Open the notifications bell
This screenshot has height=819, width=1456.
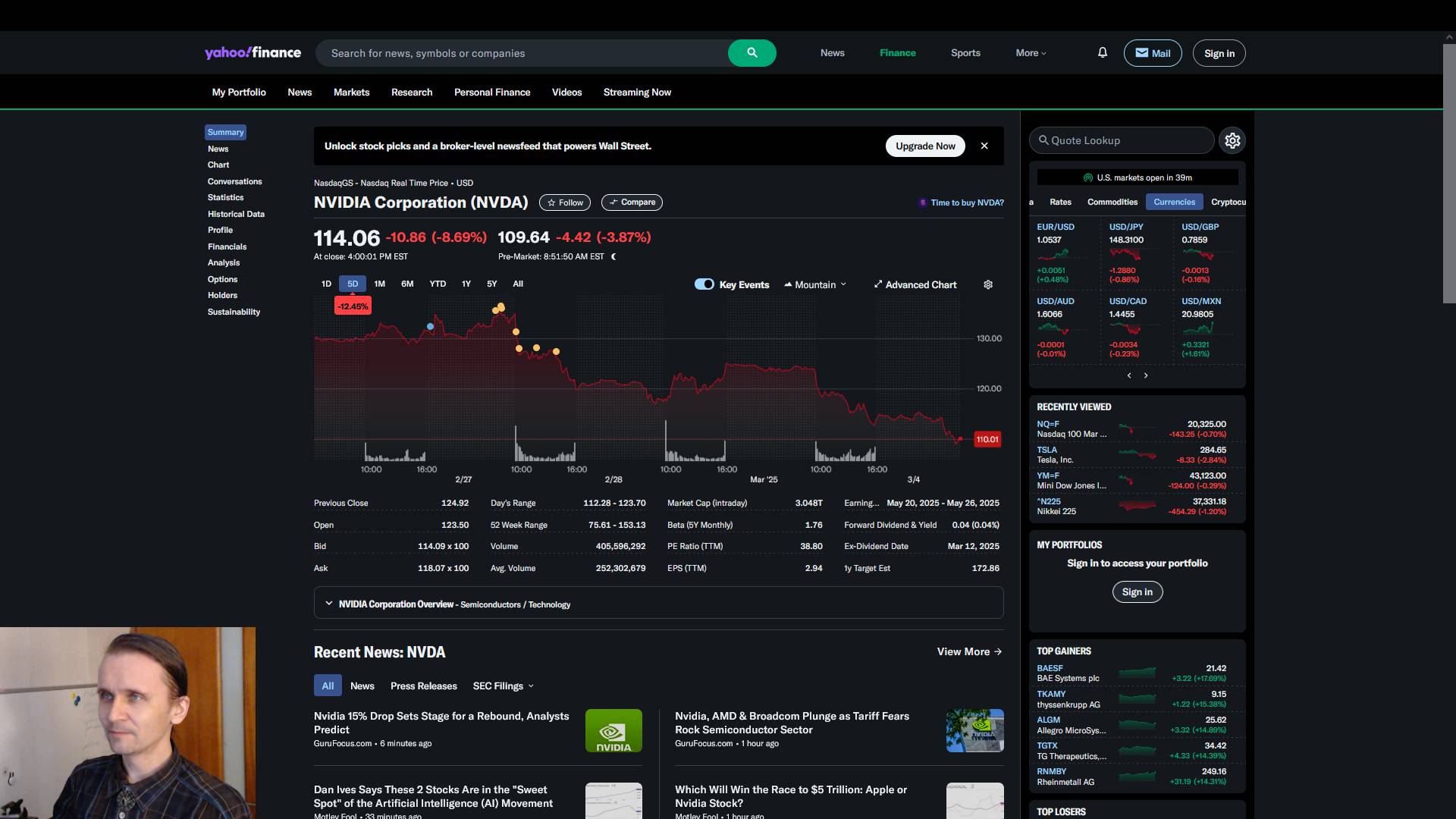pos(1103,52)
